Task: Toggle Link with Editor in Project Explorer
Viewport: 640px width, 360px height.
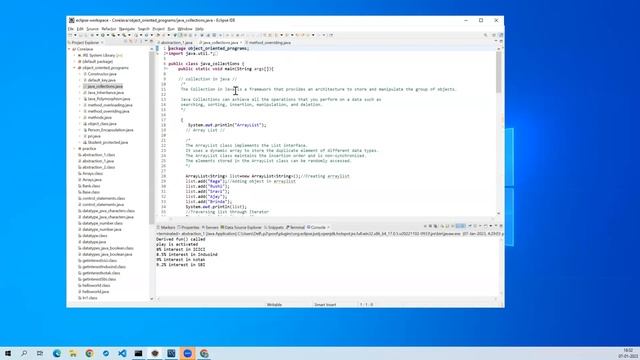Action: coord(131,42)
